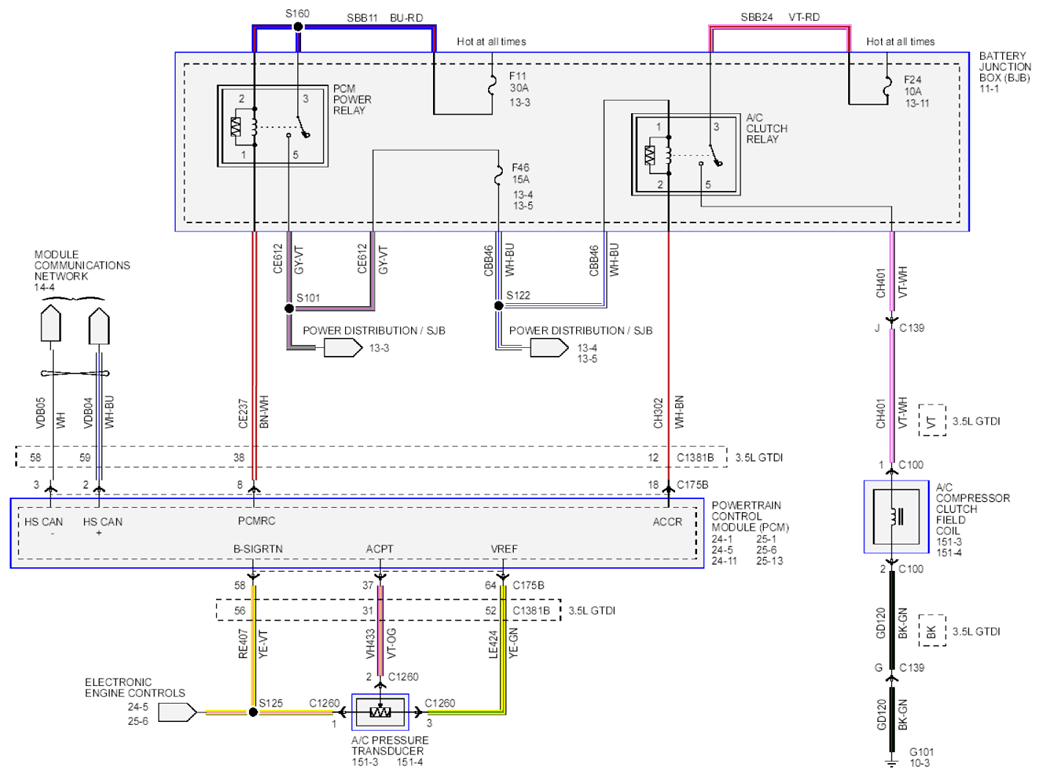Click the Power Distribution 13-3 reference arrow

click(x=343, y=347)
